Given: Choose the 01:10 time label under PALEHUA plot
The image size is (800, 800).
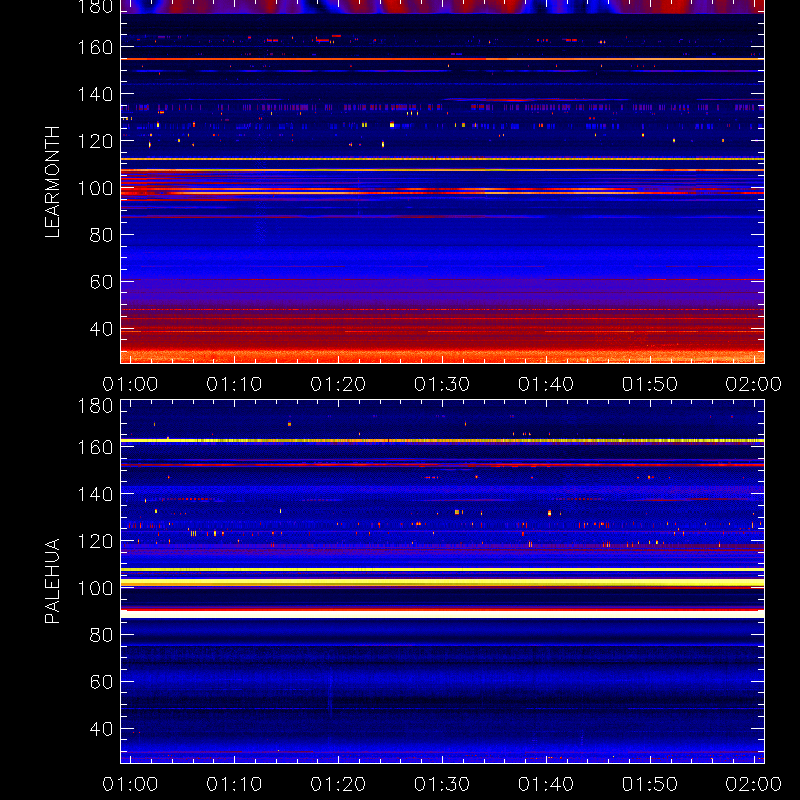Looking at the screenshot, I should tap(234, 784).
